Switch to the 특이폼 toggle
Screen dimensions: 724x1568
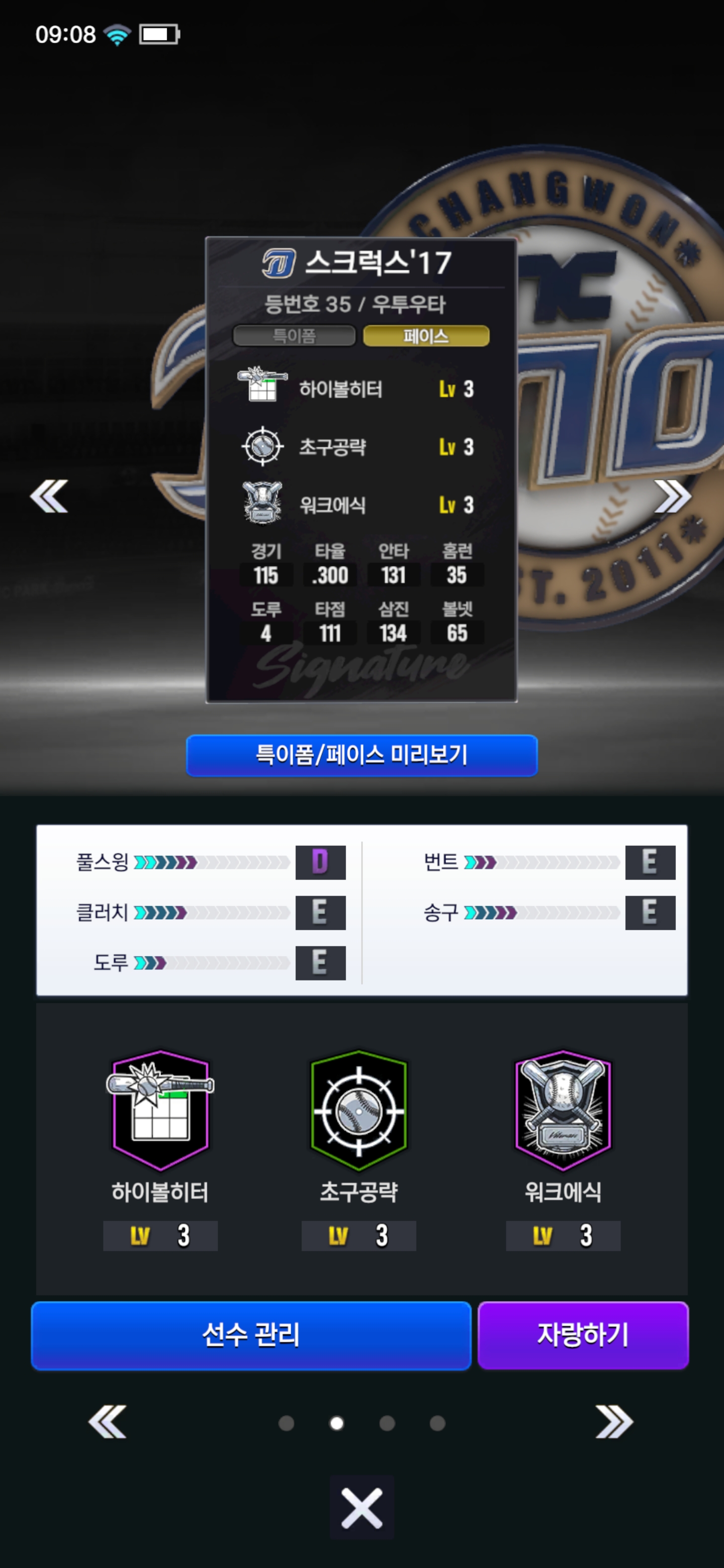point(294,336)
